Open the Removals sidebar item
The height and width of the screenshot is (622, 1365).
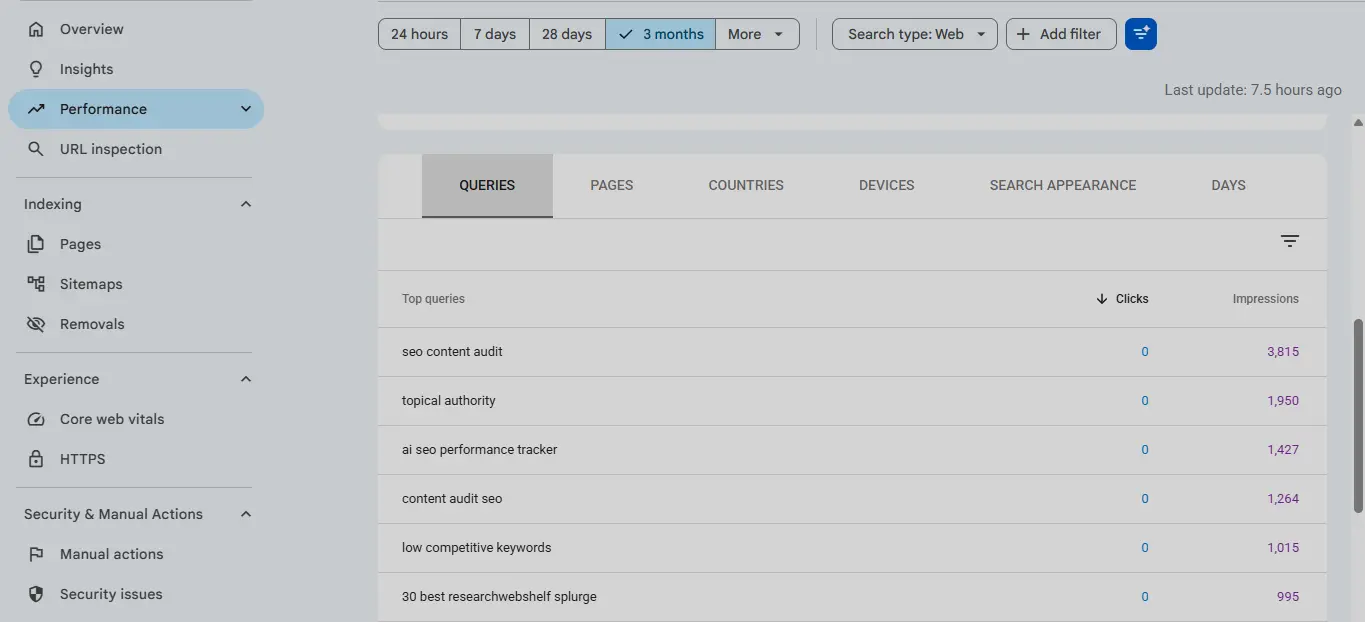(x=136, y=324)
